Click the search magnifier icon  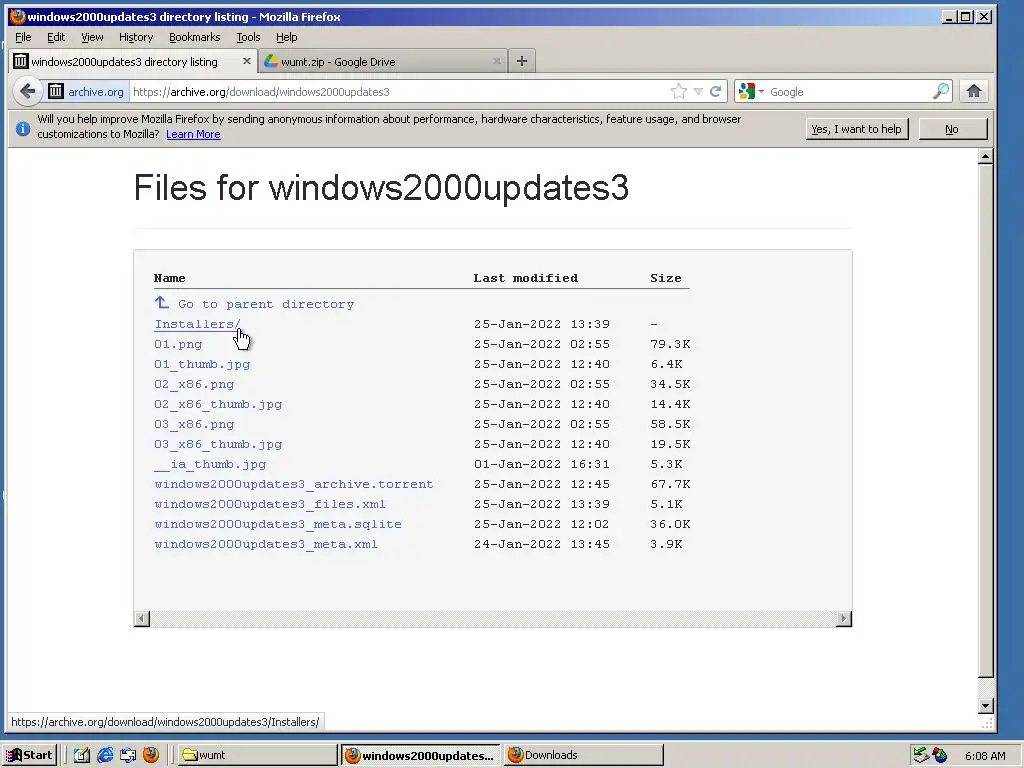[941, 91]
